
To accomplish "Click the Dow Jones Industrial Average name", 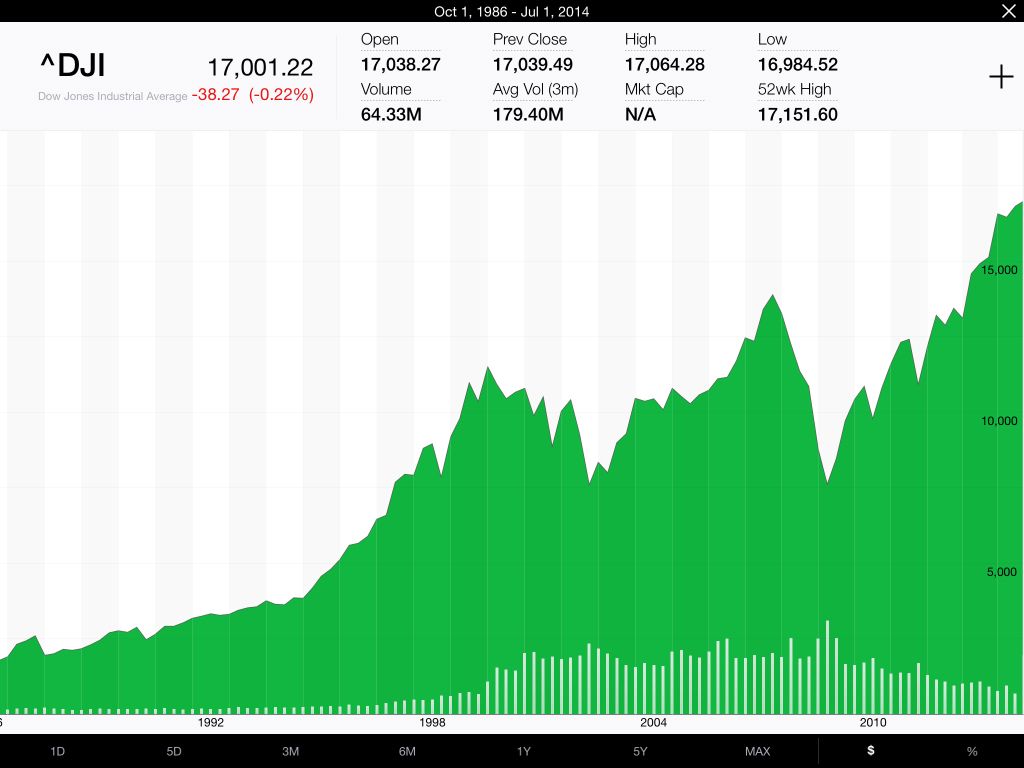I will tap(112, 96).
